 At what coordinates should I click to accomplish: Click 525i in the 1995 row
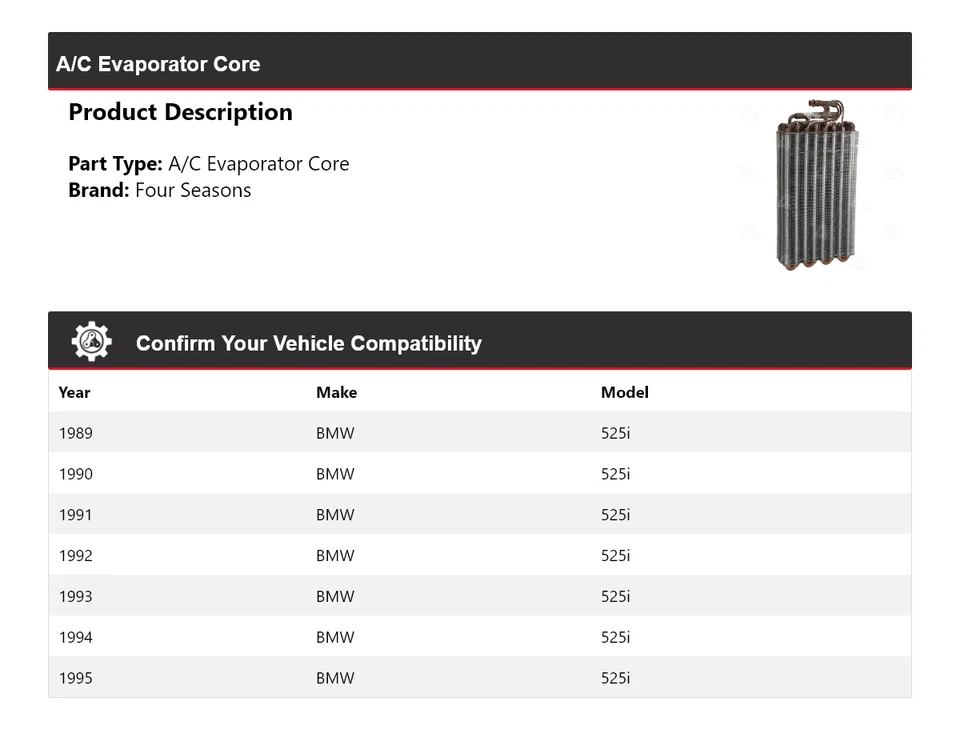615,678
